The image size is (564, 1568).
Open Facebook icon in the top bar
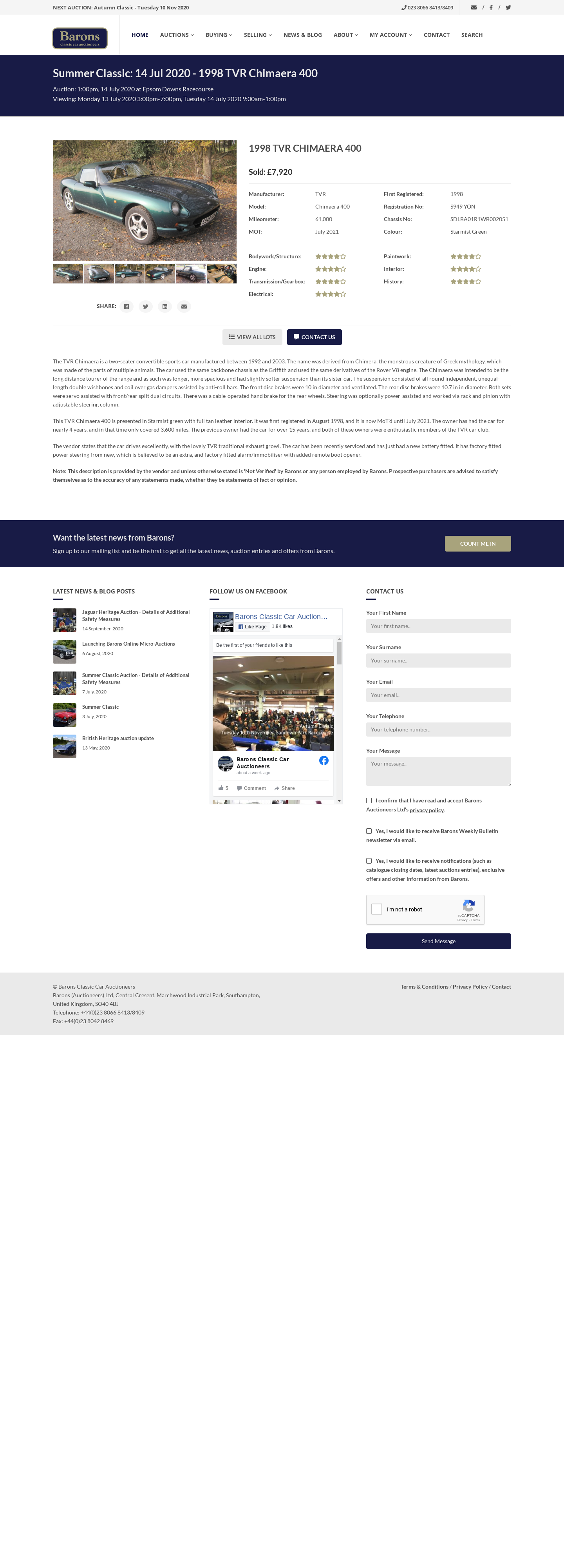point(491,8)
